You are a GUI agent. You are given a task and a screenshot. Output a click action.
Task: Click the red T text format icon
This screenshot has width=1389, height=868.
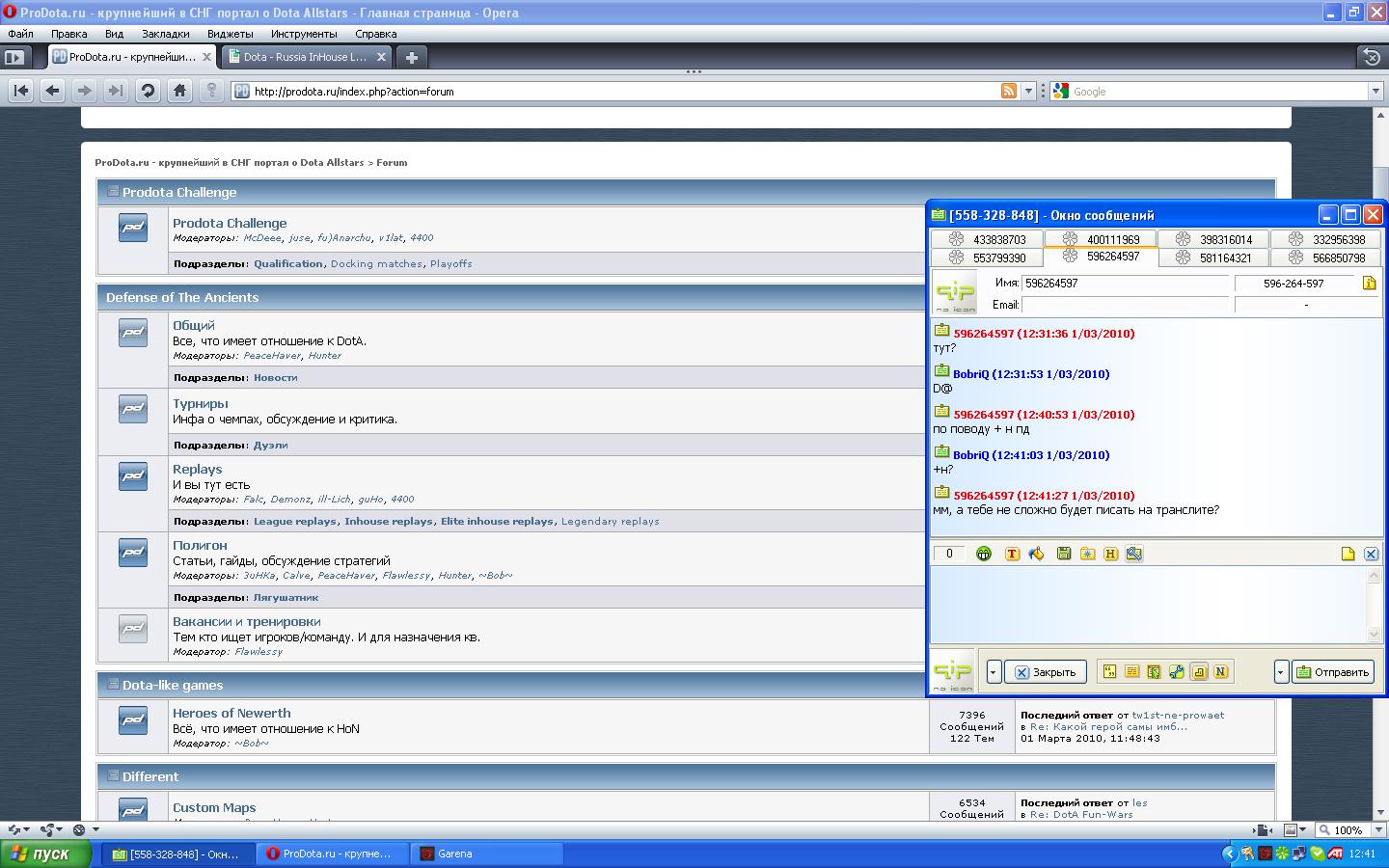(1012, 554)
